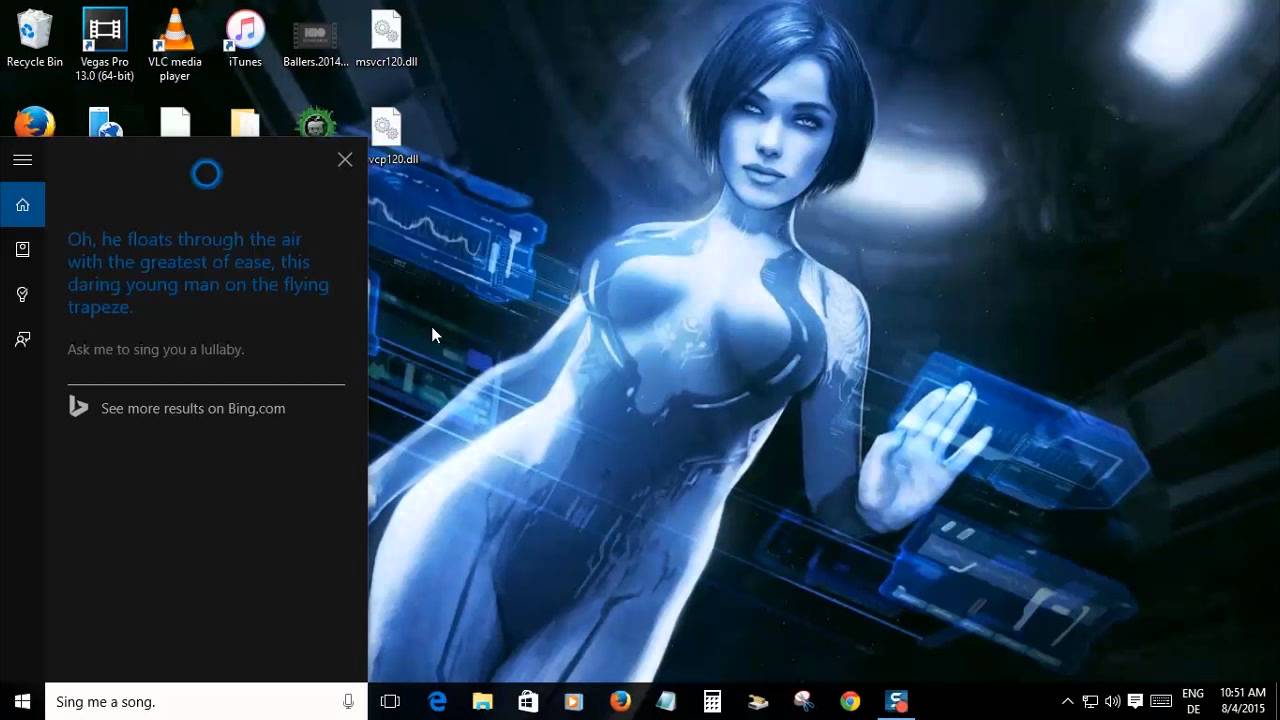Open Cortana Reminders lightbulb

click(x=22, y=295)
